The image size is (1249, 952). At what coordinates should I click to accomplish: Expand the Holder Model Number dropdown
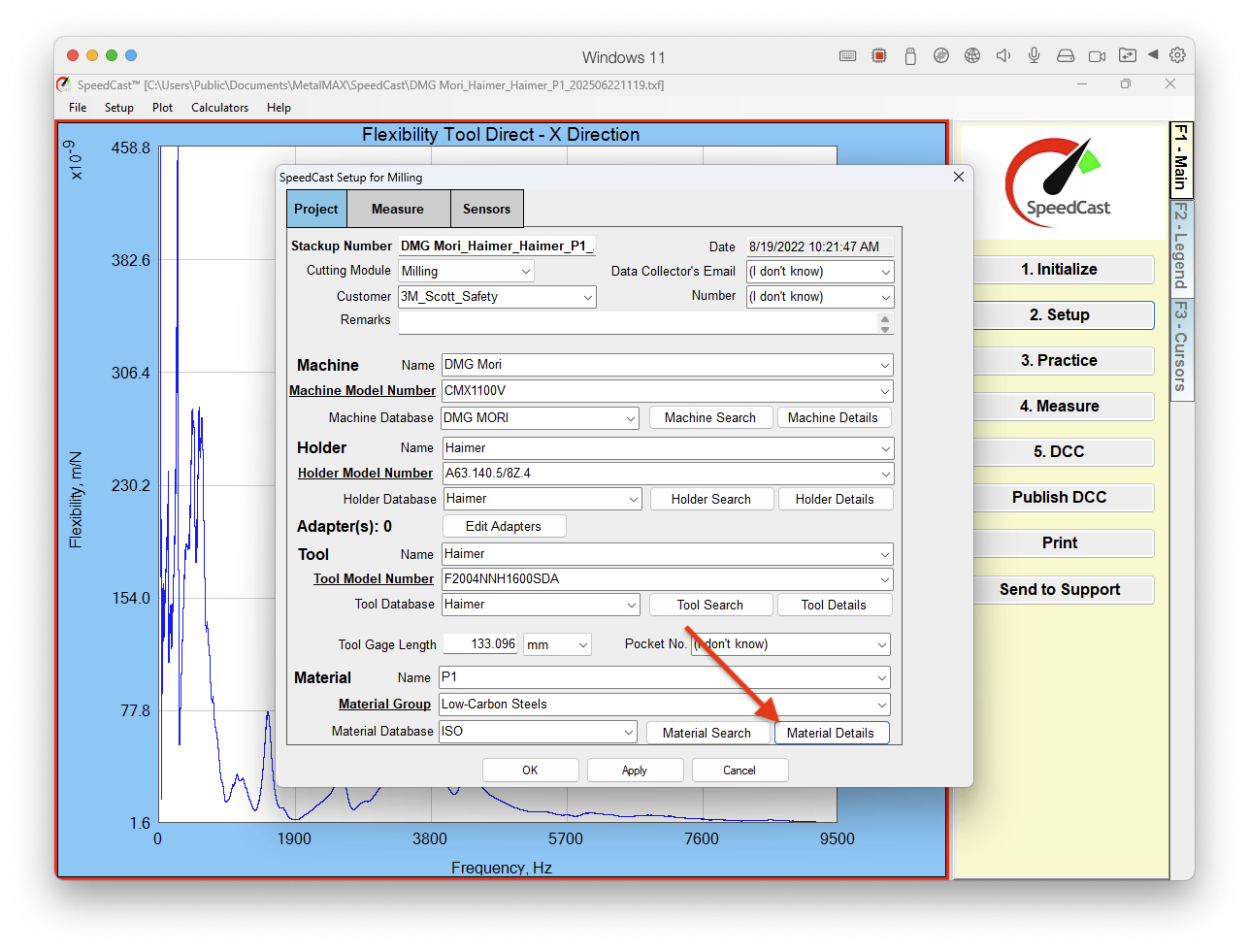[x=884, y=474]
